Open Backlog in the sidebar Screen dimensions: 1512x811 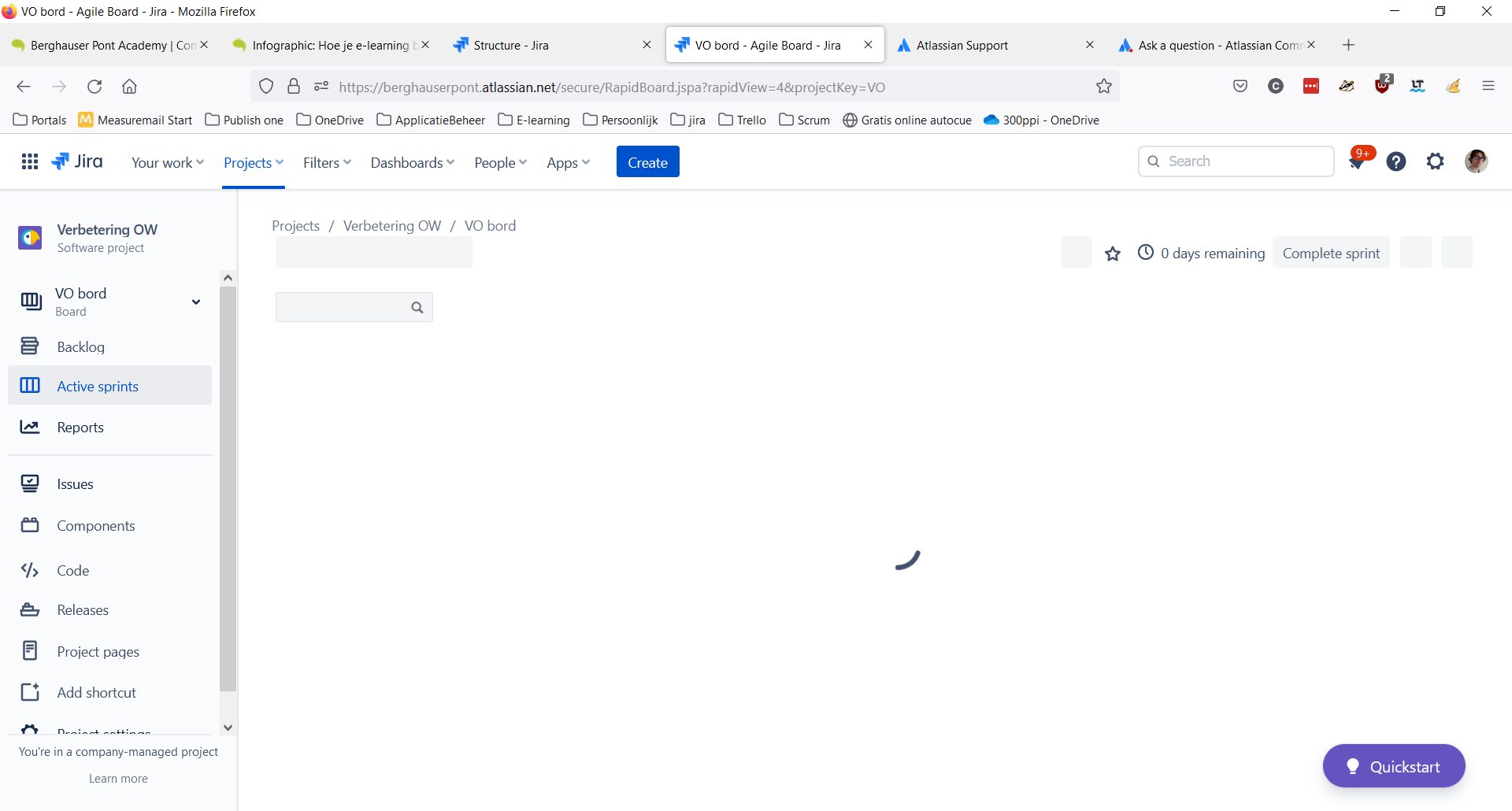click(x=109, y=346)
